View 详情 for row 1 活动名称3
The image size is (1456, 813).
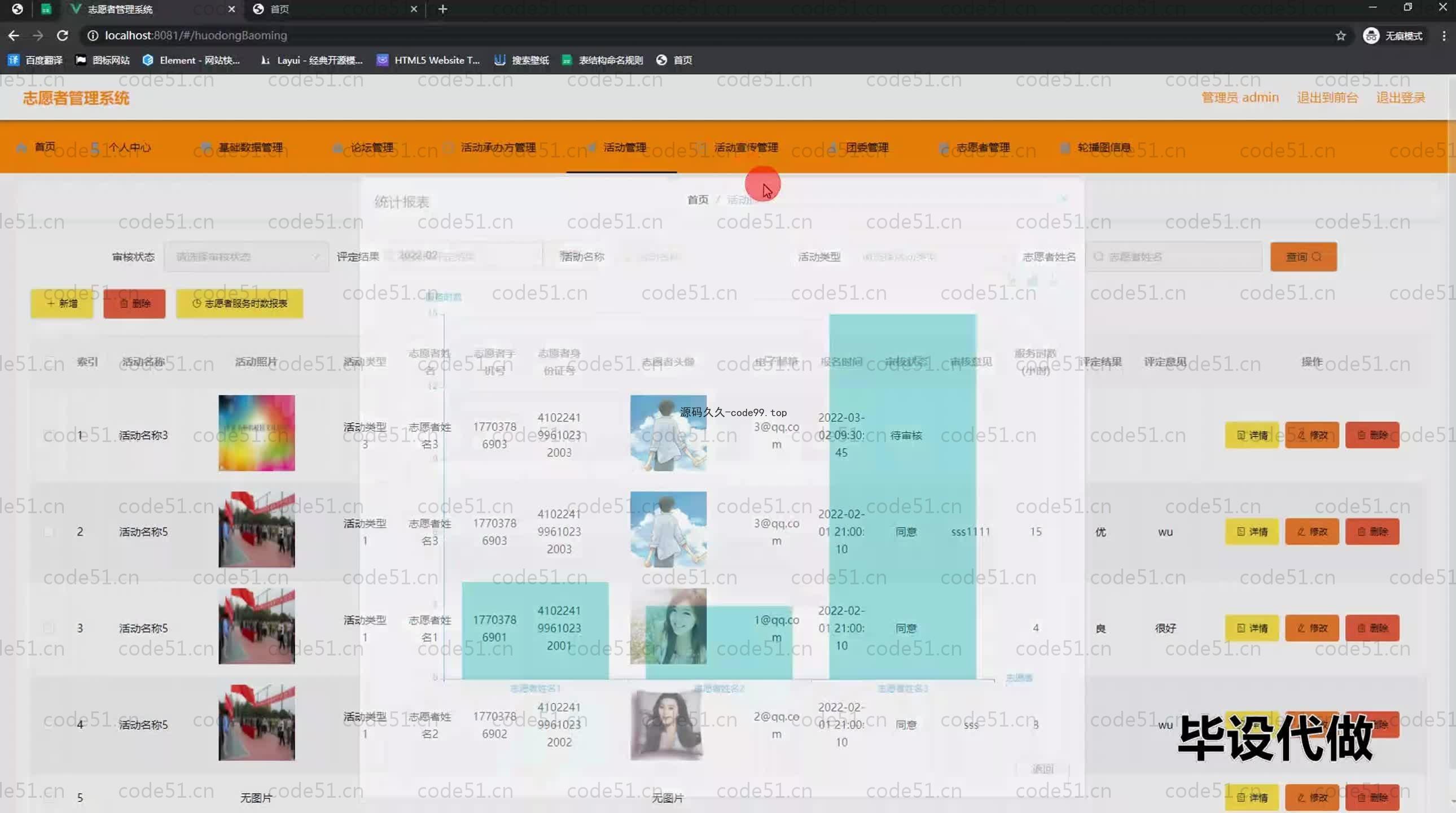(1252, 435)
